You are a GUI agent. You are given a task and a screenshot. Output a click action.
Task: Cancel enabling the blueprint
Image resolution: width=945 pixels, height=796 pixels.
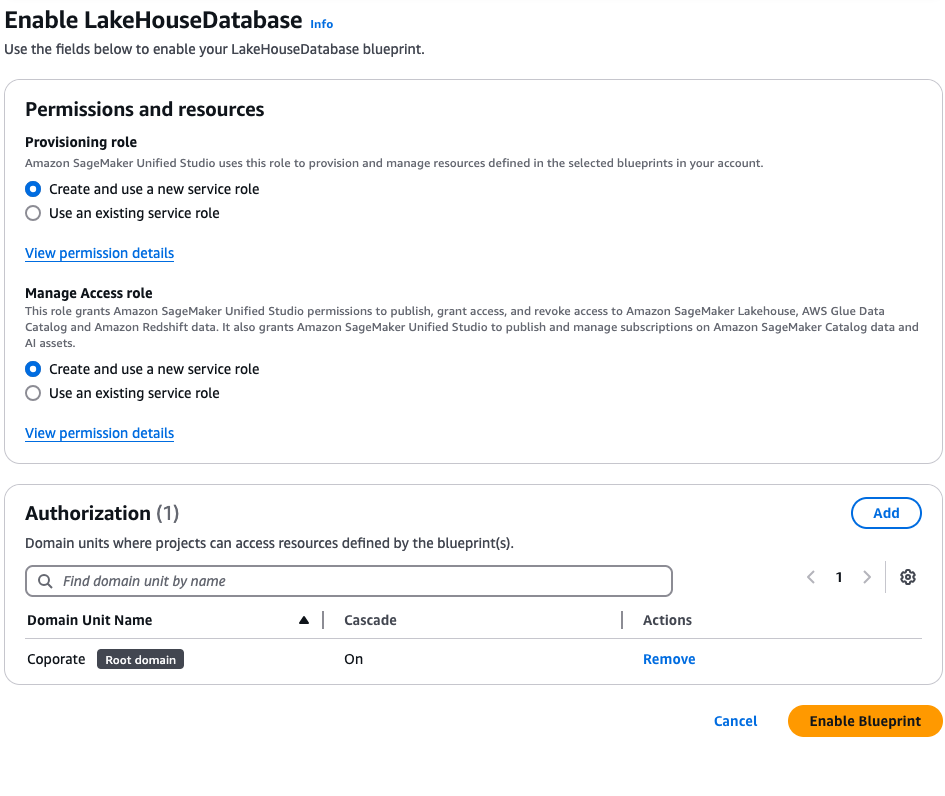pyautogui.click(x=735, y=721)
